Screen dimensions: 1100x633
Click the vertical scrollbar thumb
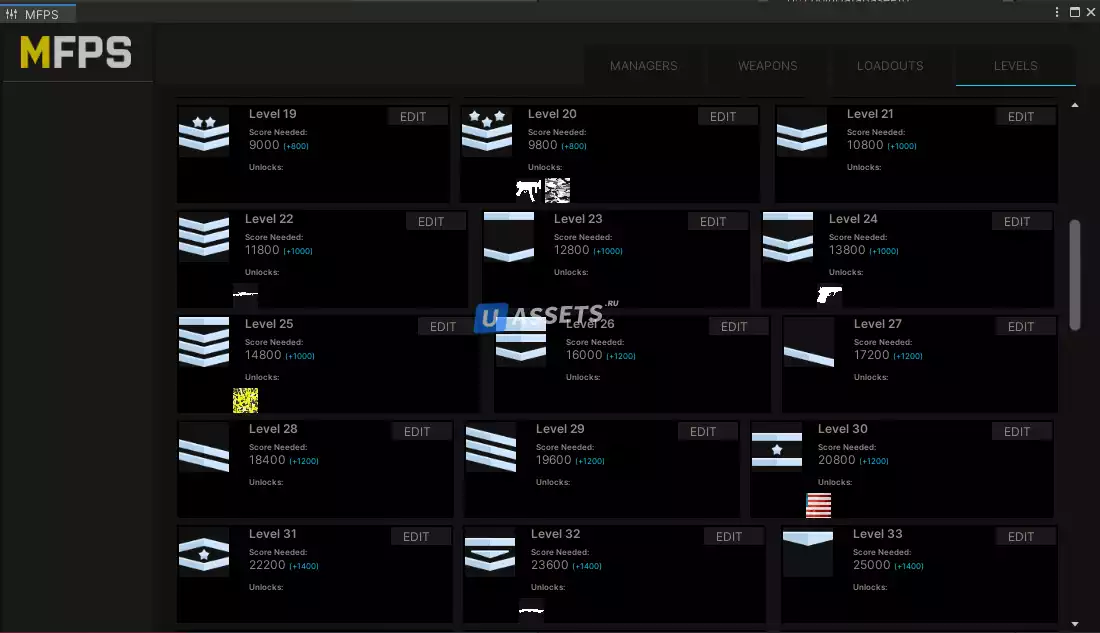[1075, 274]
